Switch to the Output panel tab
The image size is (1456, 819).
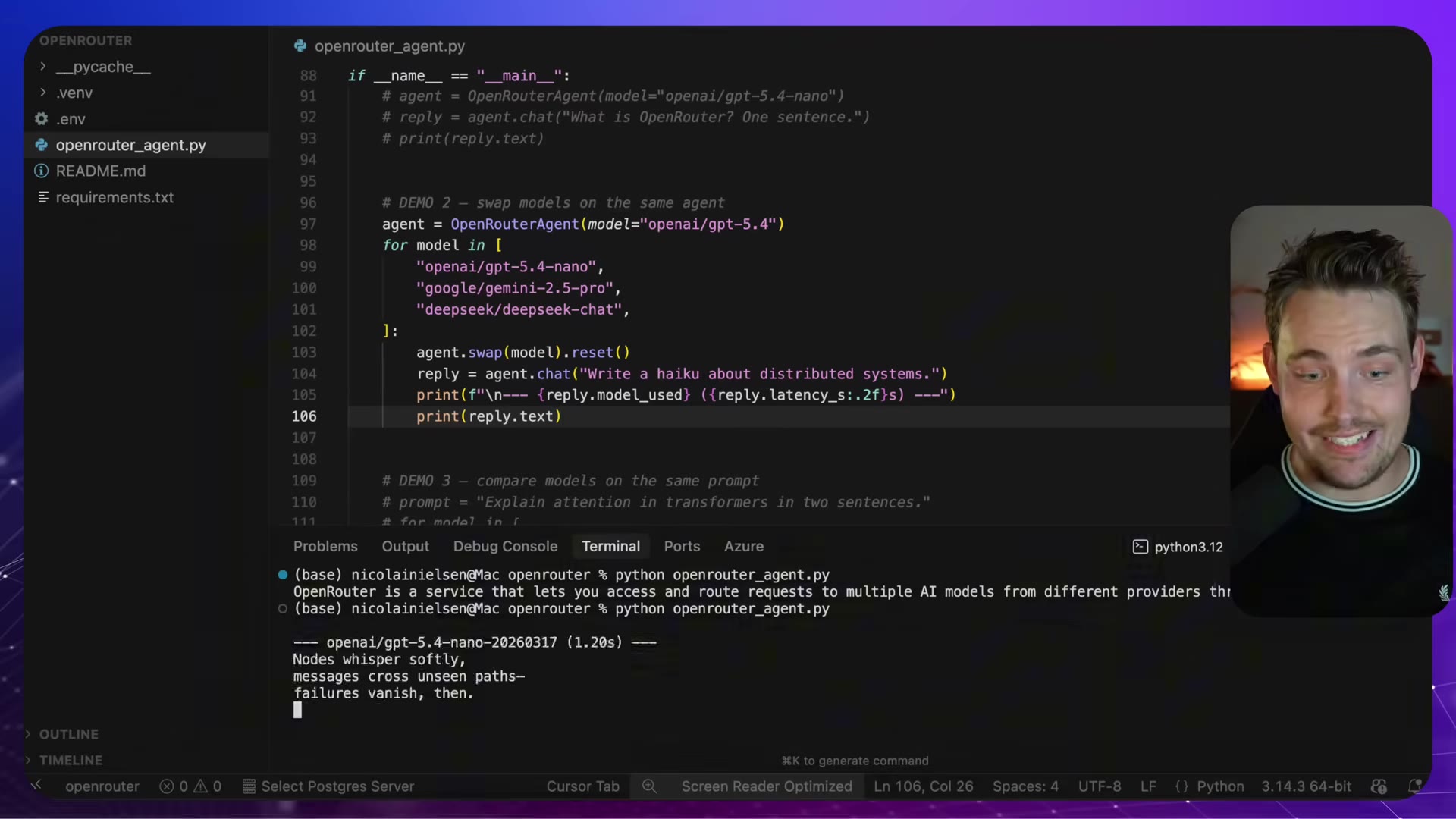[x=405, y=546]
